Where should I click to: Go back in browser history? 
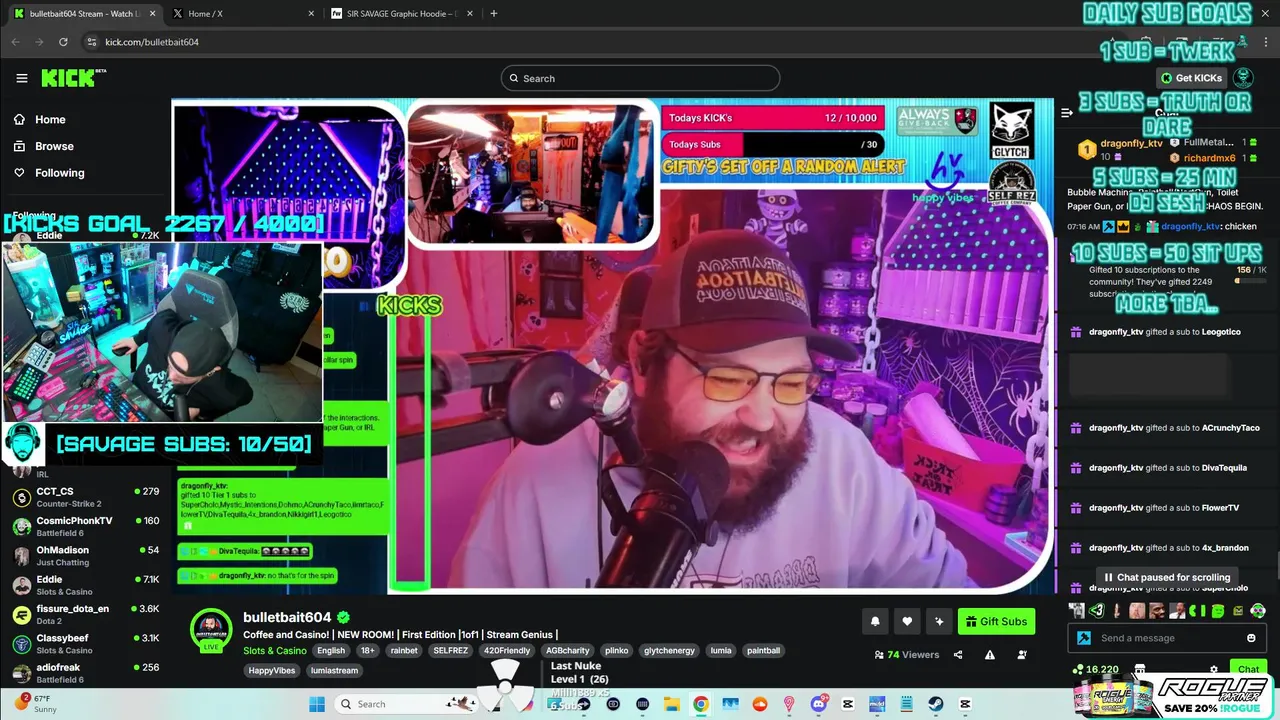pos(15,42)
